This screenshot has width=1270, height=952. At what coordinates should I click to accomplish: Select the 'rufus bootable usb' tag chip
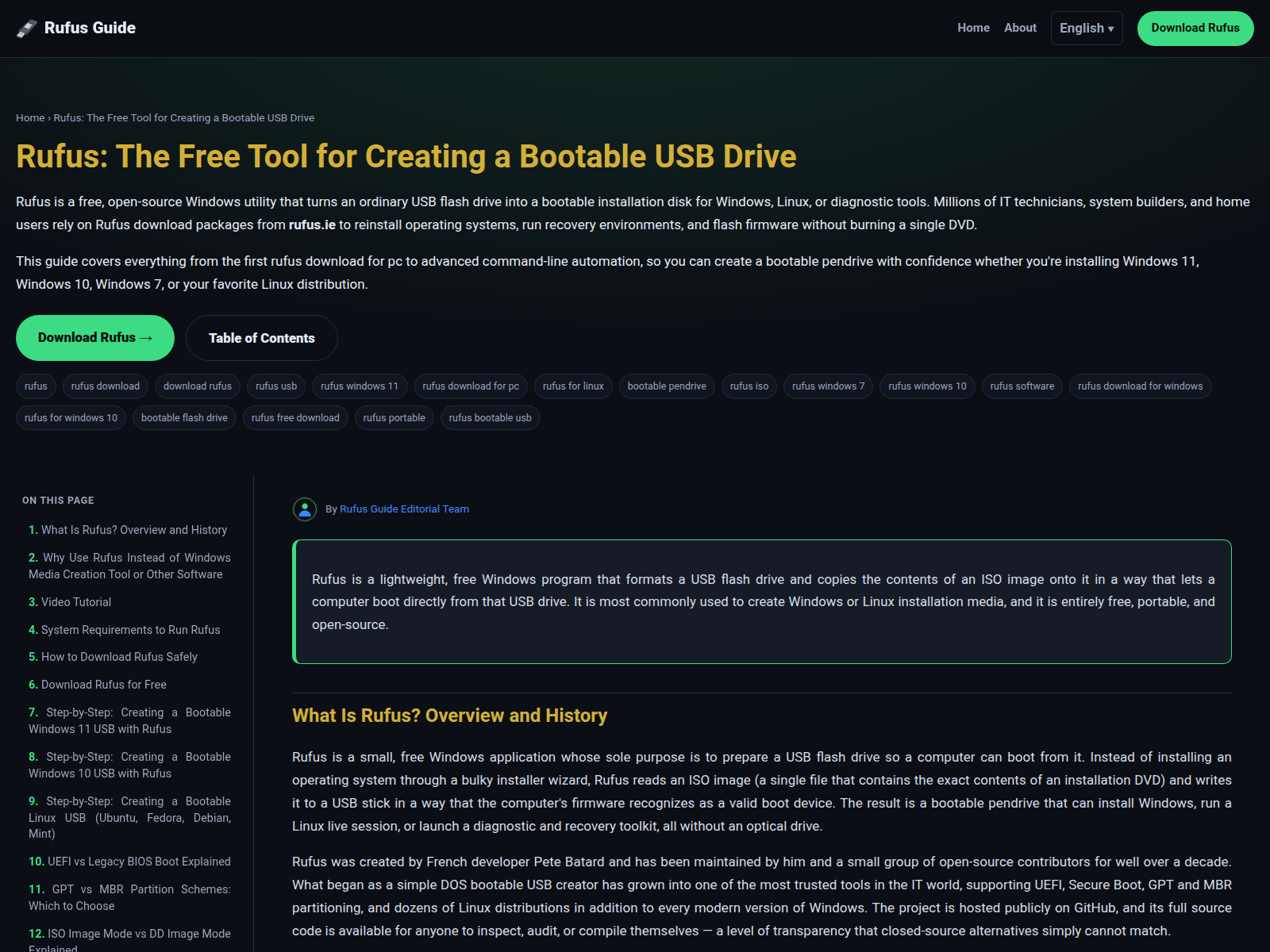click(x=491, y=418)
